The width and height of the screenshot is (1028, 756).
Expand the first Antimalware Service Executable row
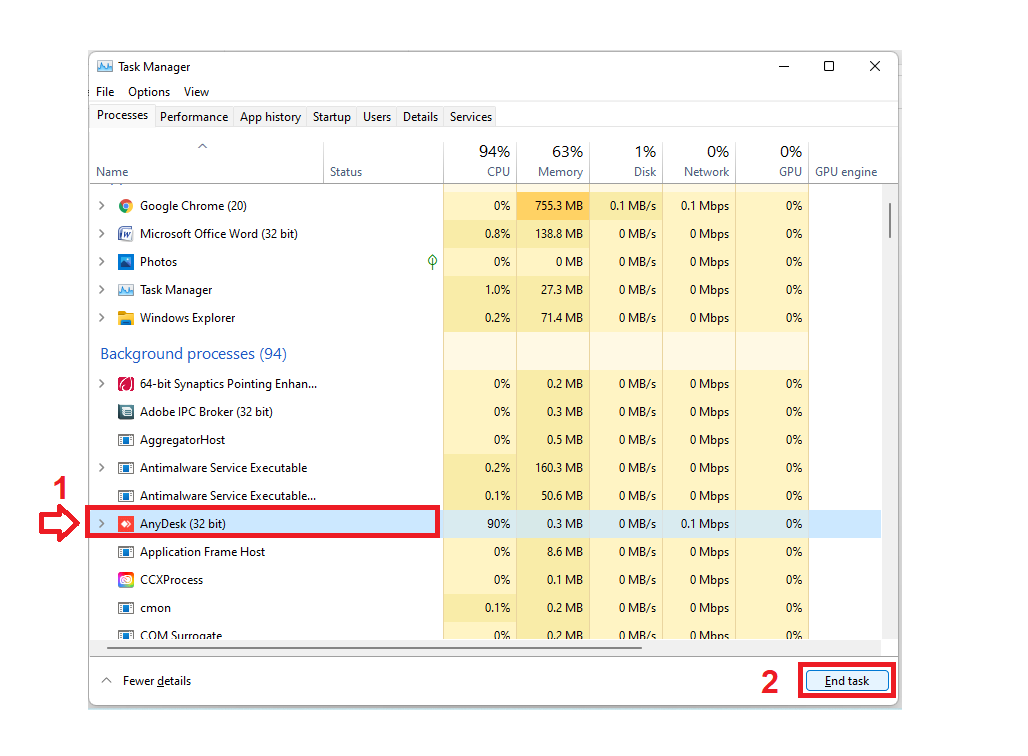(102, 468)
